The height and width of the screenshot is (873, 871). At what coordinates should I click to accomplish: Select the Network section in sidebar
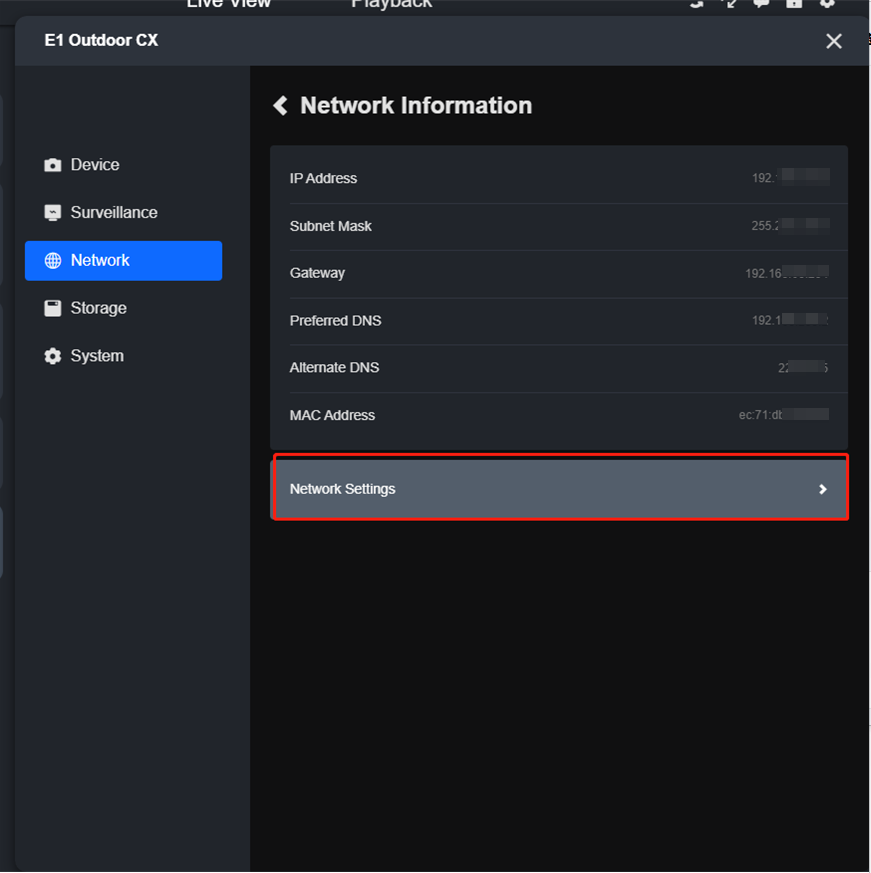(x=123, y=261)
